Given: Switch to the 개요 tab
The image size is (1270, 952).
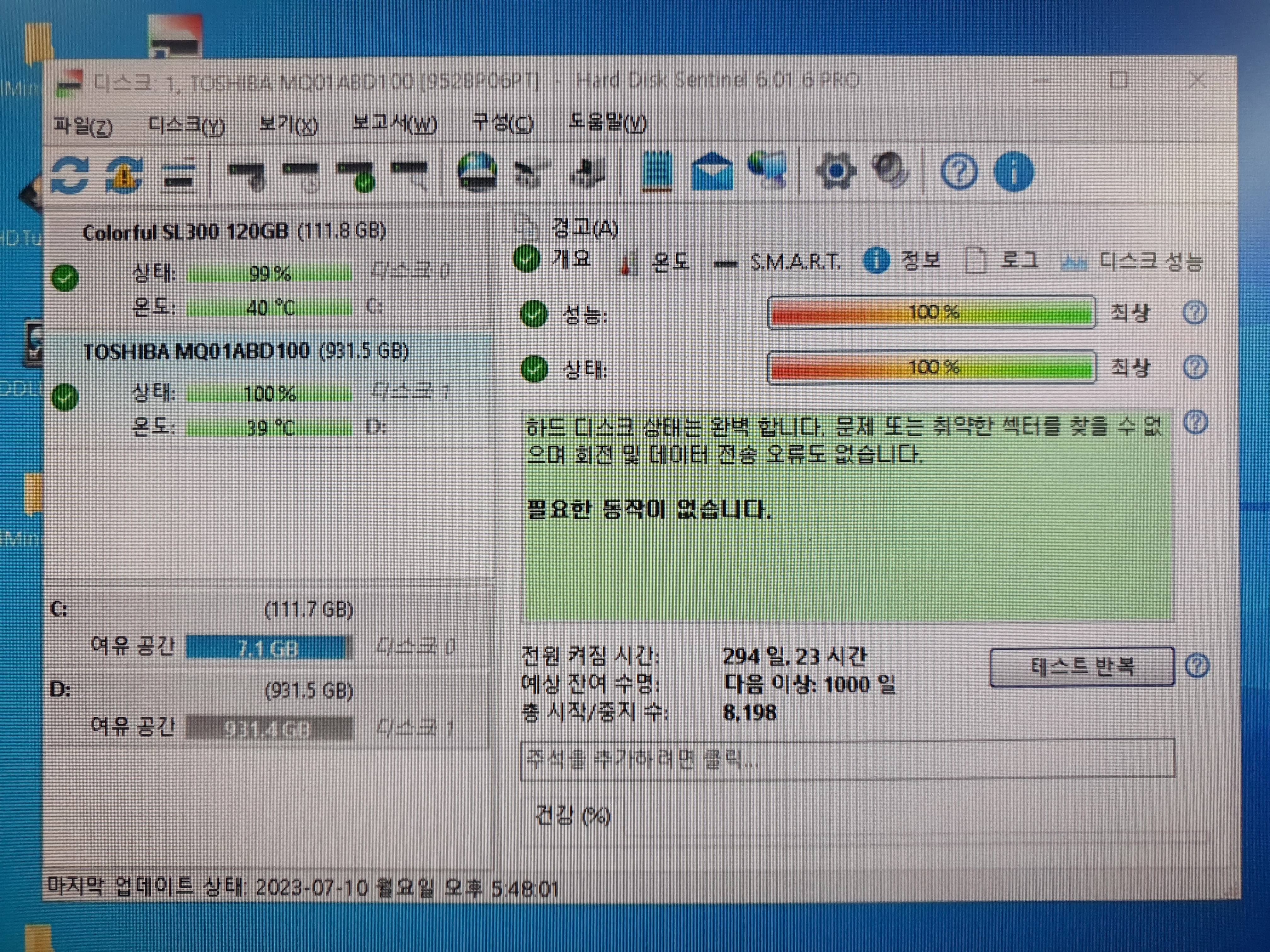Looking at the screenshot, I should click(553, 259).
